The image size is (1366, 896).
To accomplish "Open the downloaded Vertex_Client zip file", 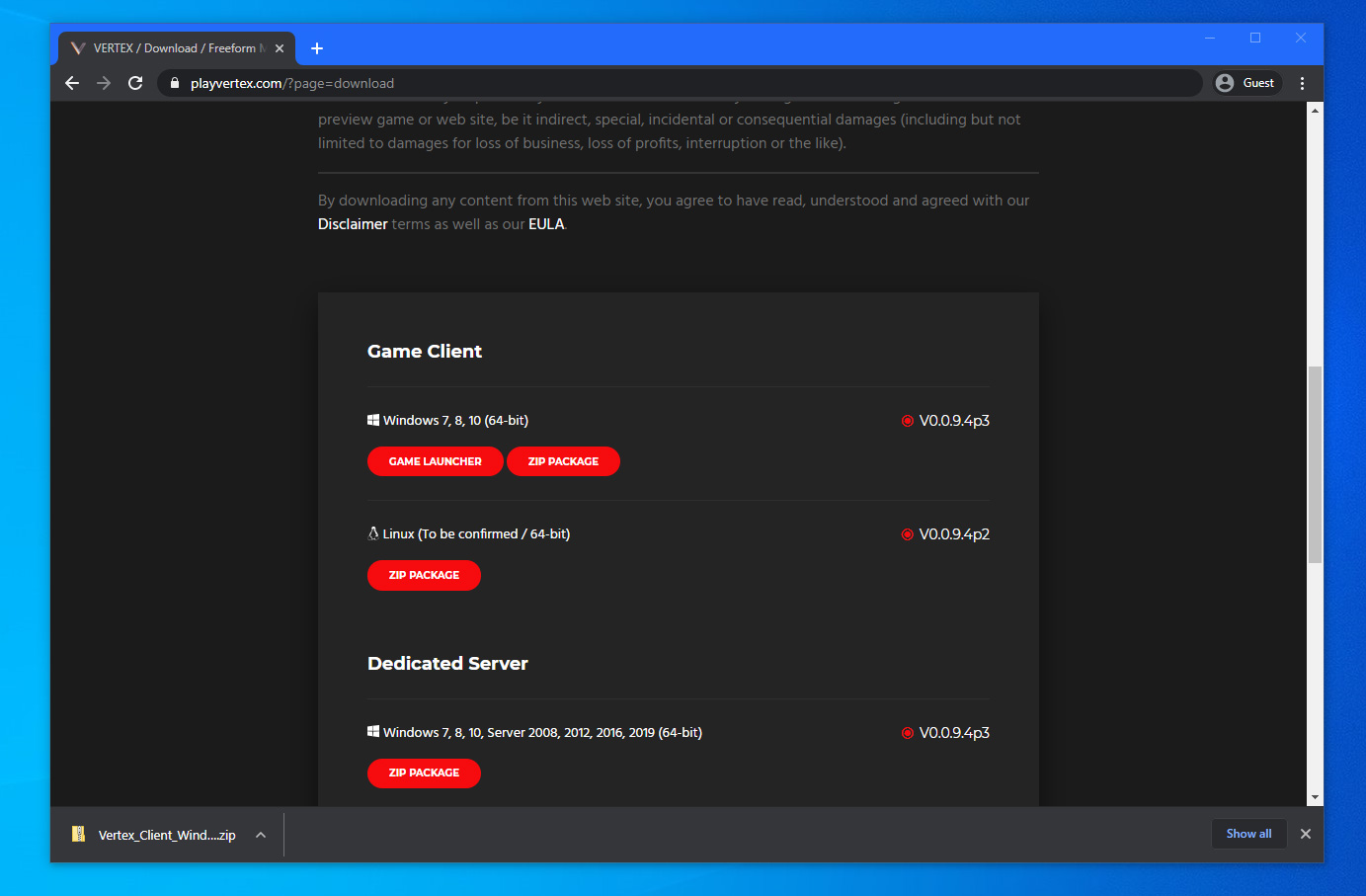I will [158, 835].
